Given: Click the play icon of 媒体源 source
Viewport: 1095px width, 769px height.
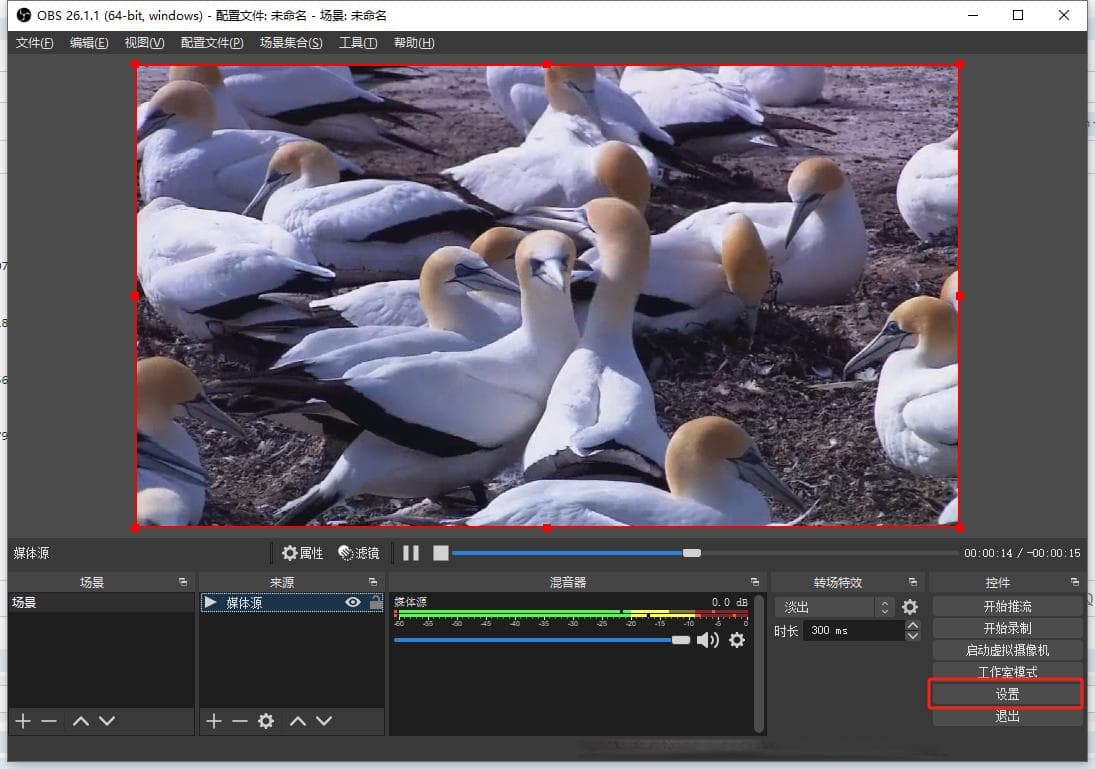Looking at the screenshot, I should [x=210, y=602].
